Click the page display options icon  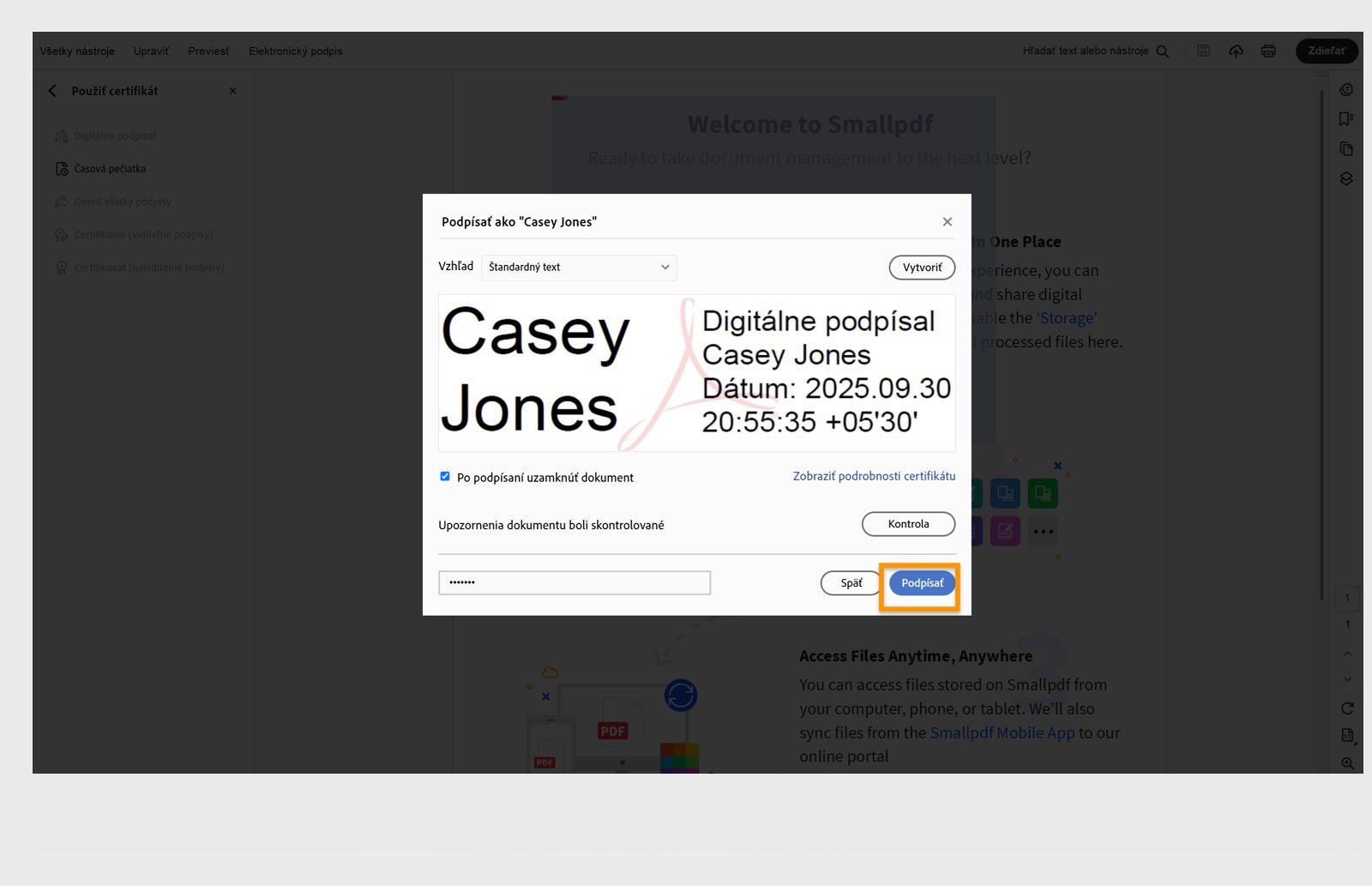(1347, 736)
